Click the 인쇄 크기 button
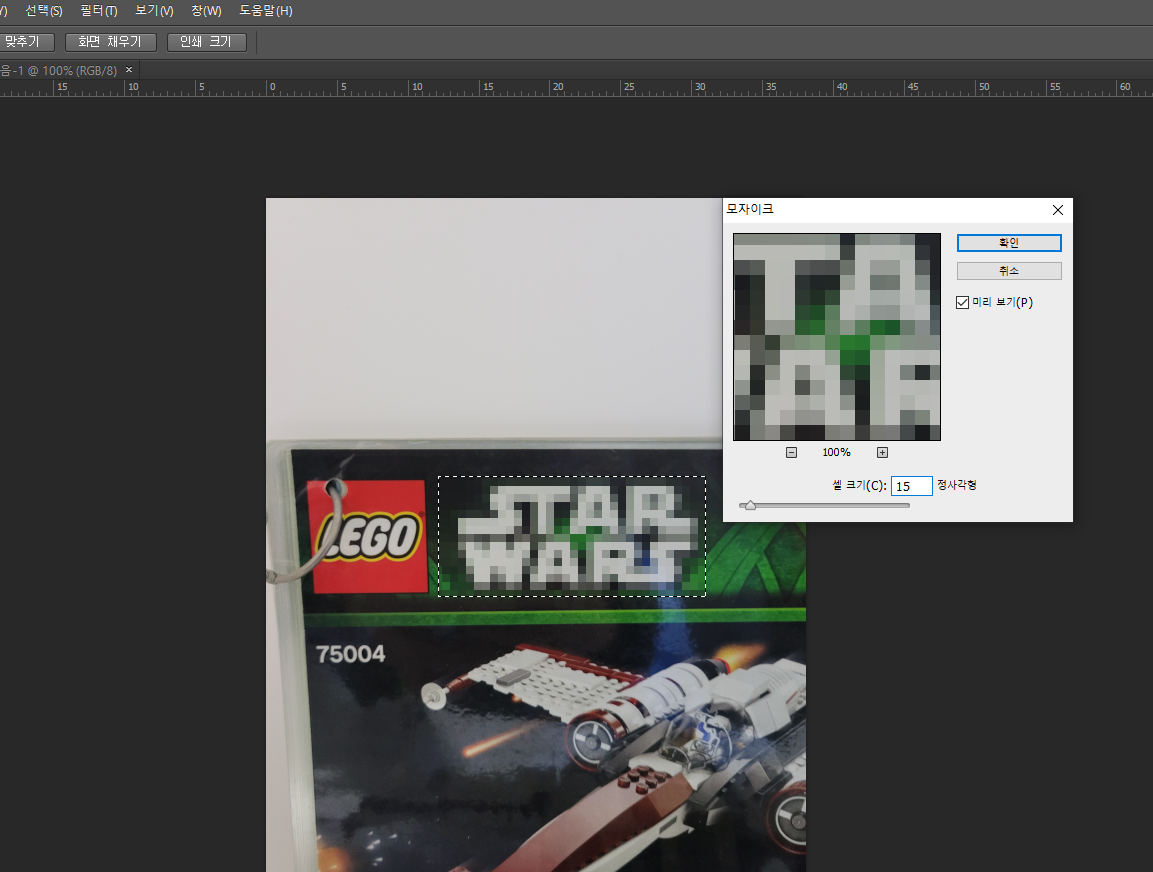The image size is (1153, 872). click(x=206, y=42)
